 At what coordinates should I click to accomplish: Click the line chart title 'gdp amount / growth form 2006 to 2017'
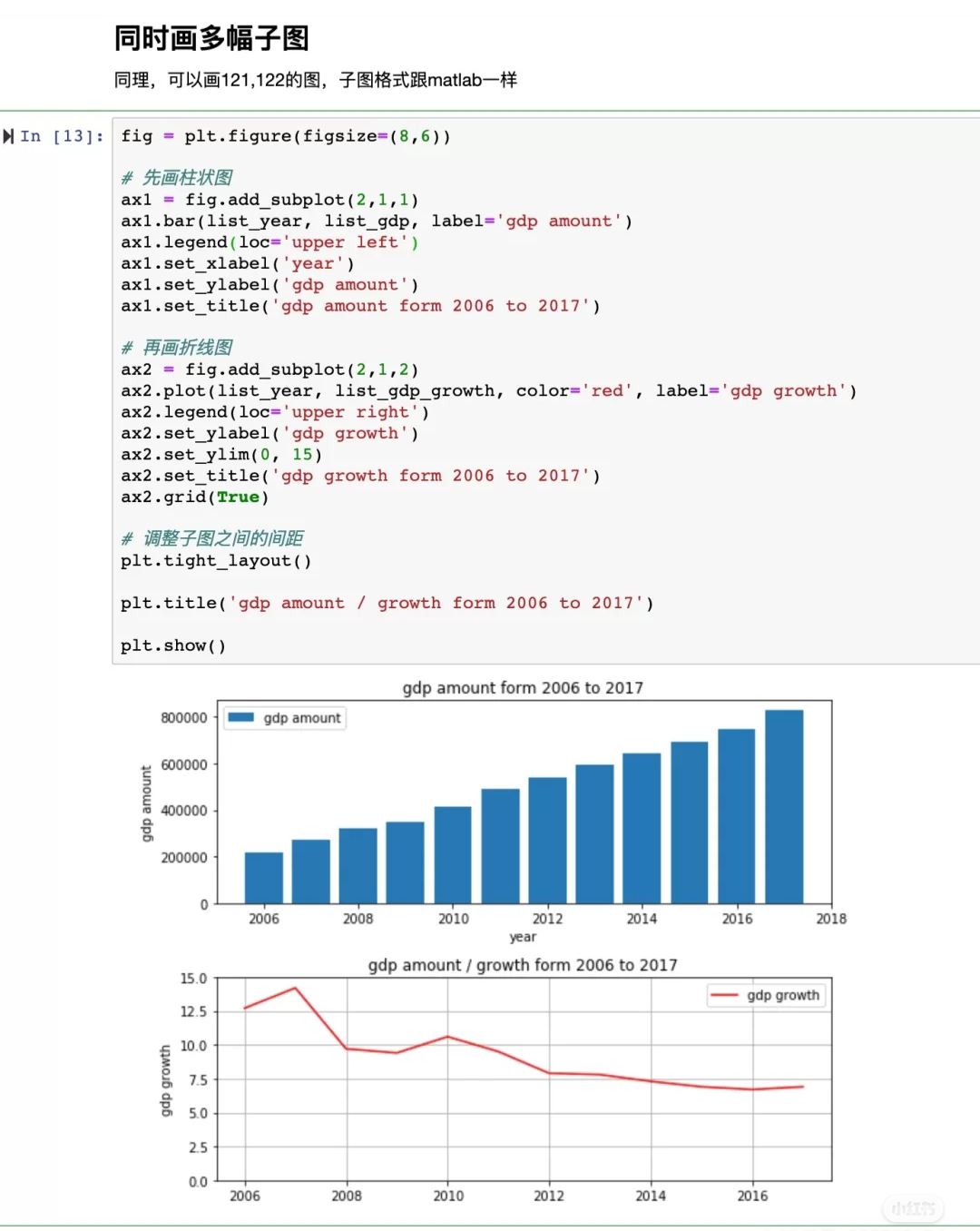[523, 965]
